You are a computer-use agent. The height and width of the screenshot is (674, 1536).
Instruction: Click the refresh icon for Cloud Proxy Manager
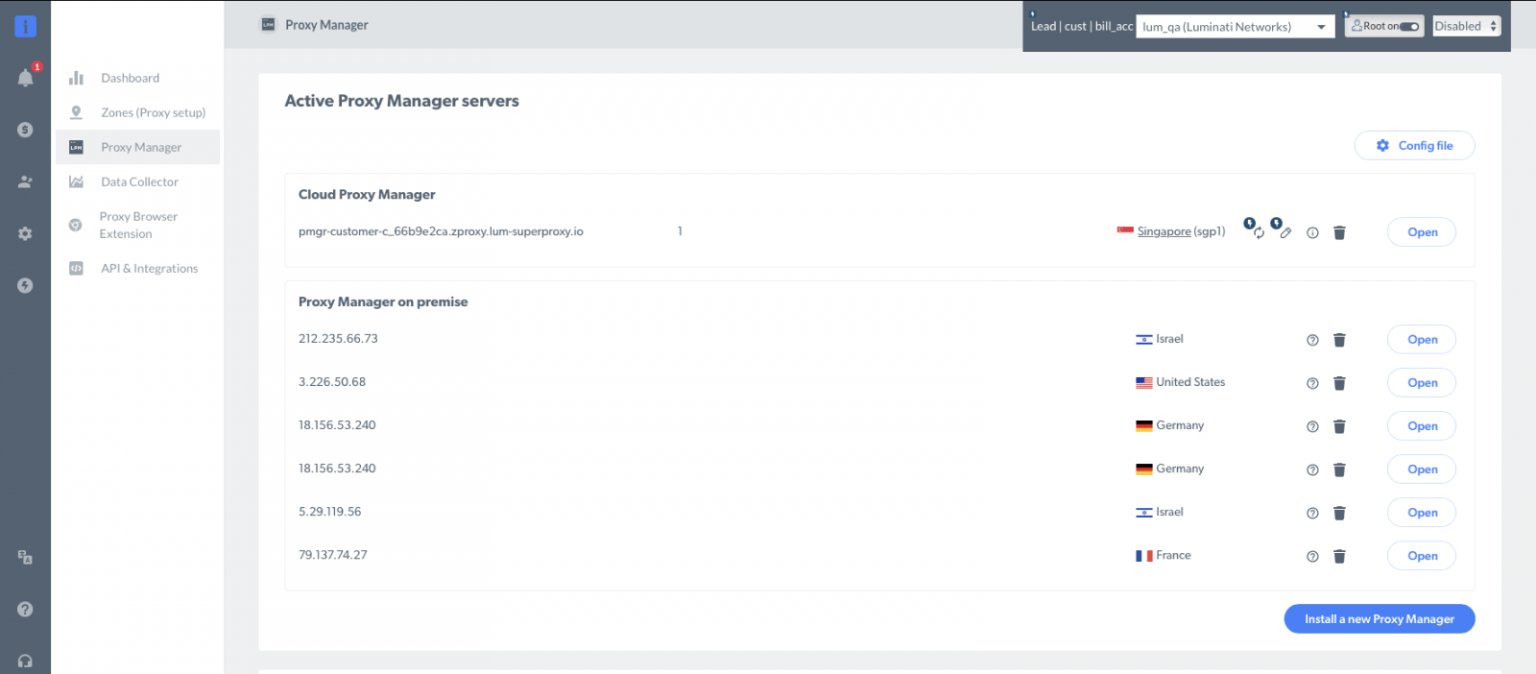point(1259,233)
